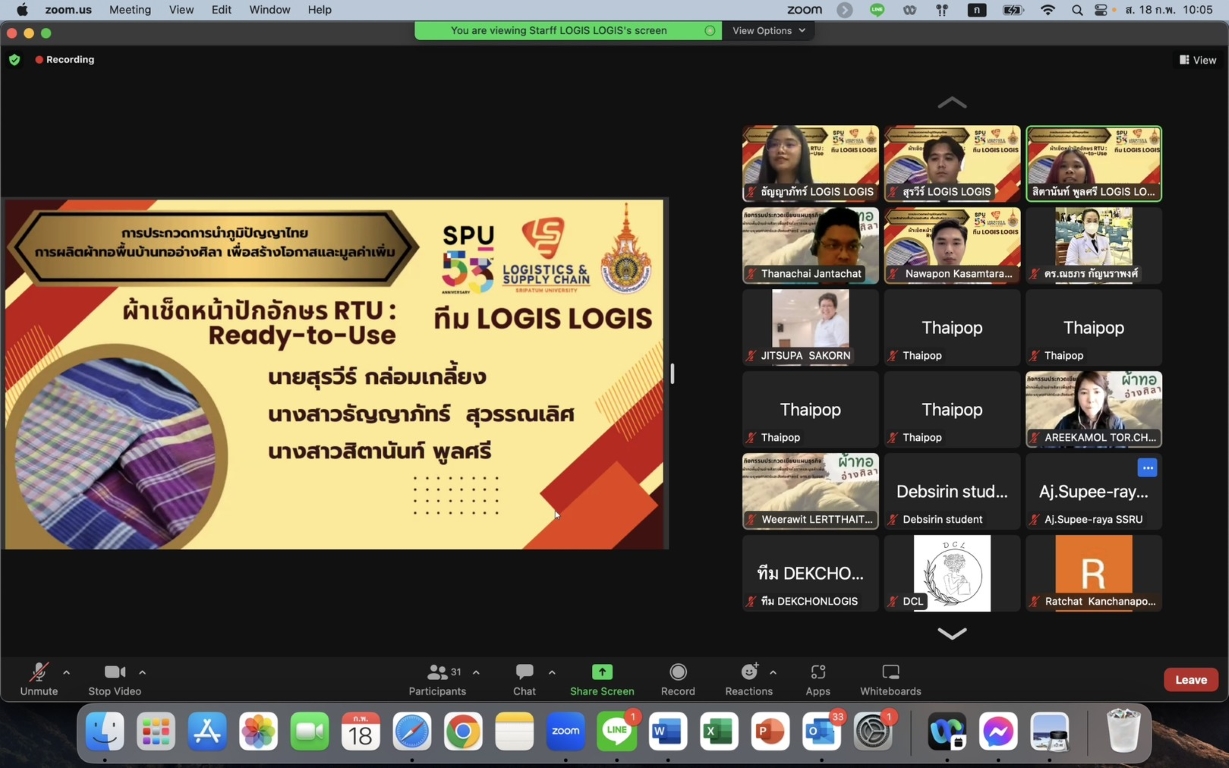Select Weerawit LERTTHAIT video tile
This screenshot has height=768, width=1229.
(x=810, y=492)
